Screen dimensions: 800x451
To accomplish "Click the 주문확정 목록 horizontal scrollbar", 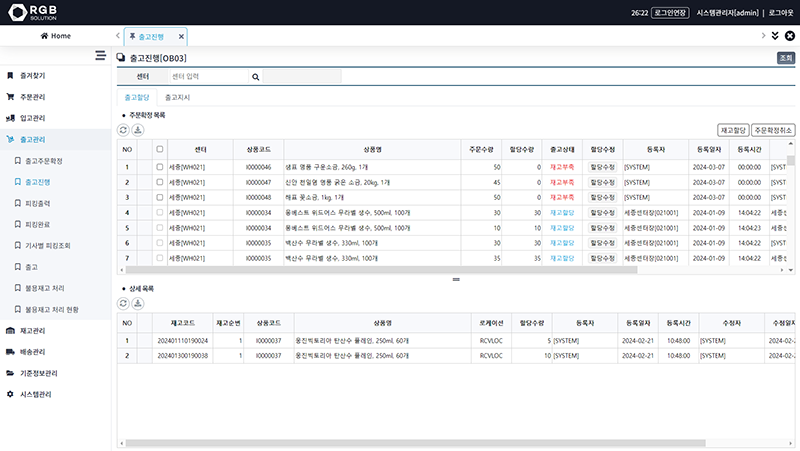I will tap(382, 270).
